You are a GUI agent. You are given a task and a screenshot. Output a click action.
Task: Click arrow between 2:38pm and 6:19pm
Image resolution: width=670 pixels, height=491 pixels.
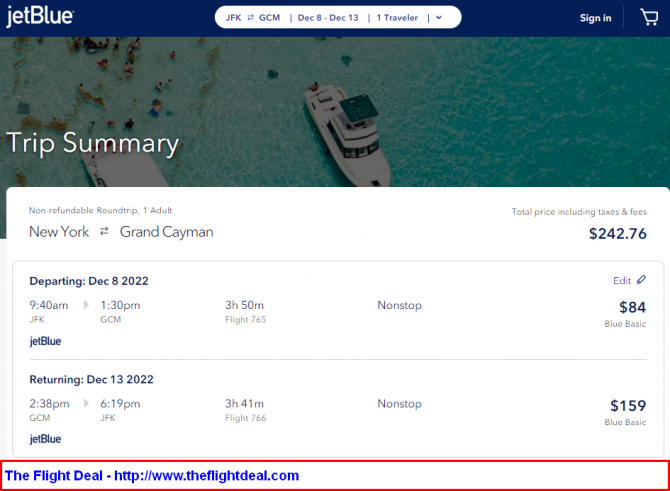pyautogui.click(x=85, y=404)
